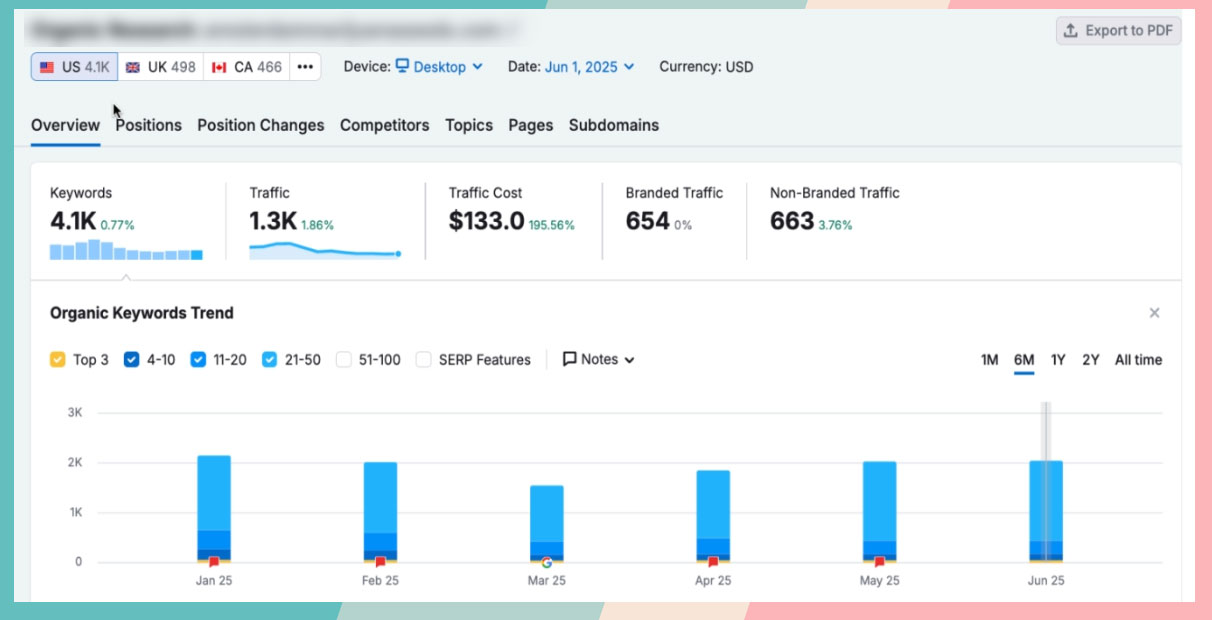Open the Device Desktop dropdown
The width and height of the screenshot is (1212, 620).
tap(439, 67)
